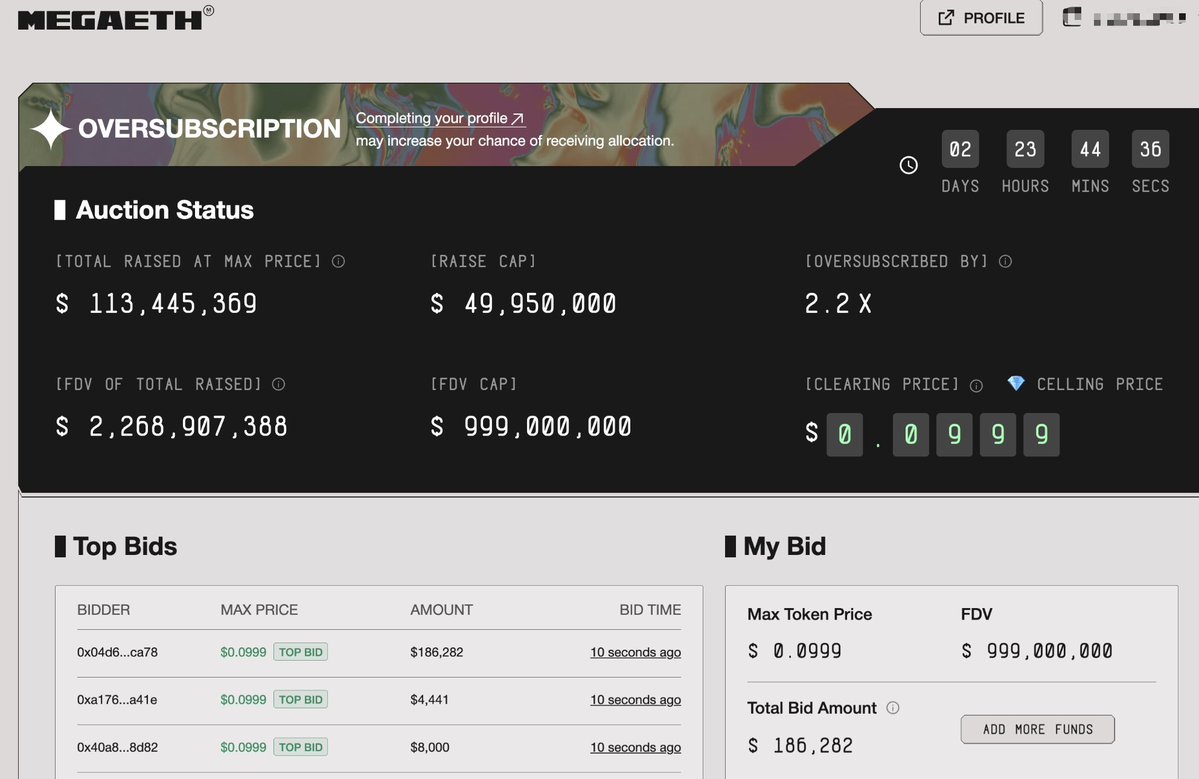Click the FDV cap value in Auction Status
The height and width of the screenshot is (779, 1199).
531,427
